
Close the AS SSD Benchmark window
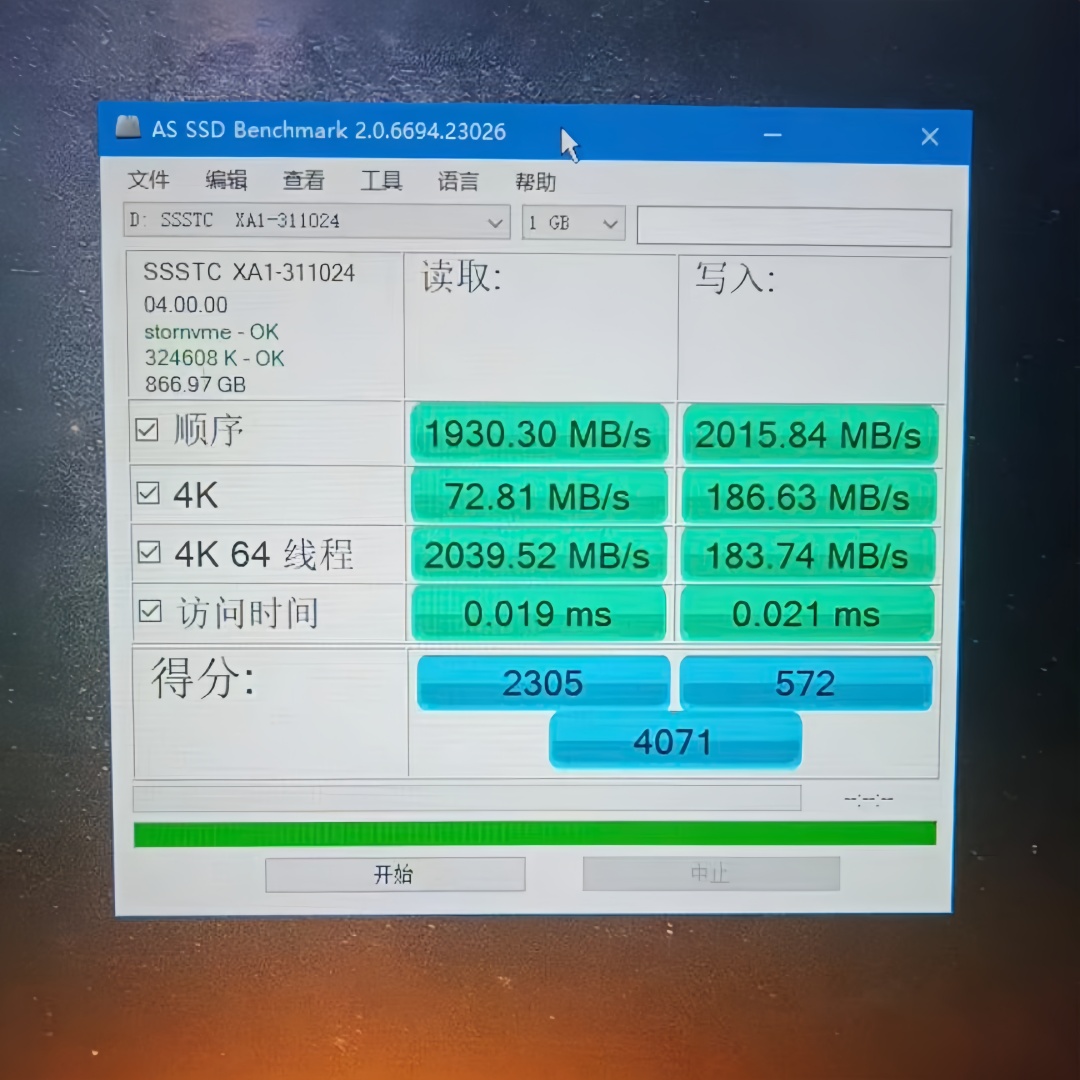pos(930,136)
